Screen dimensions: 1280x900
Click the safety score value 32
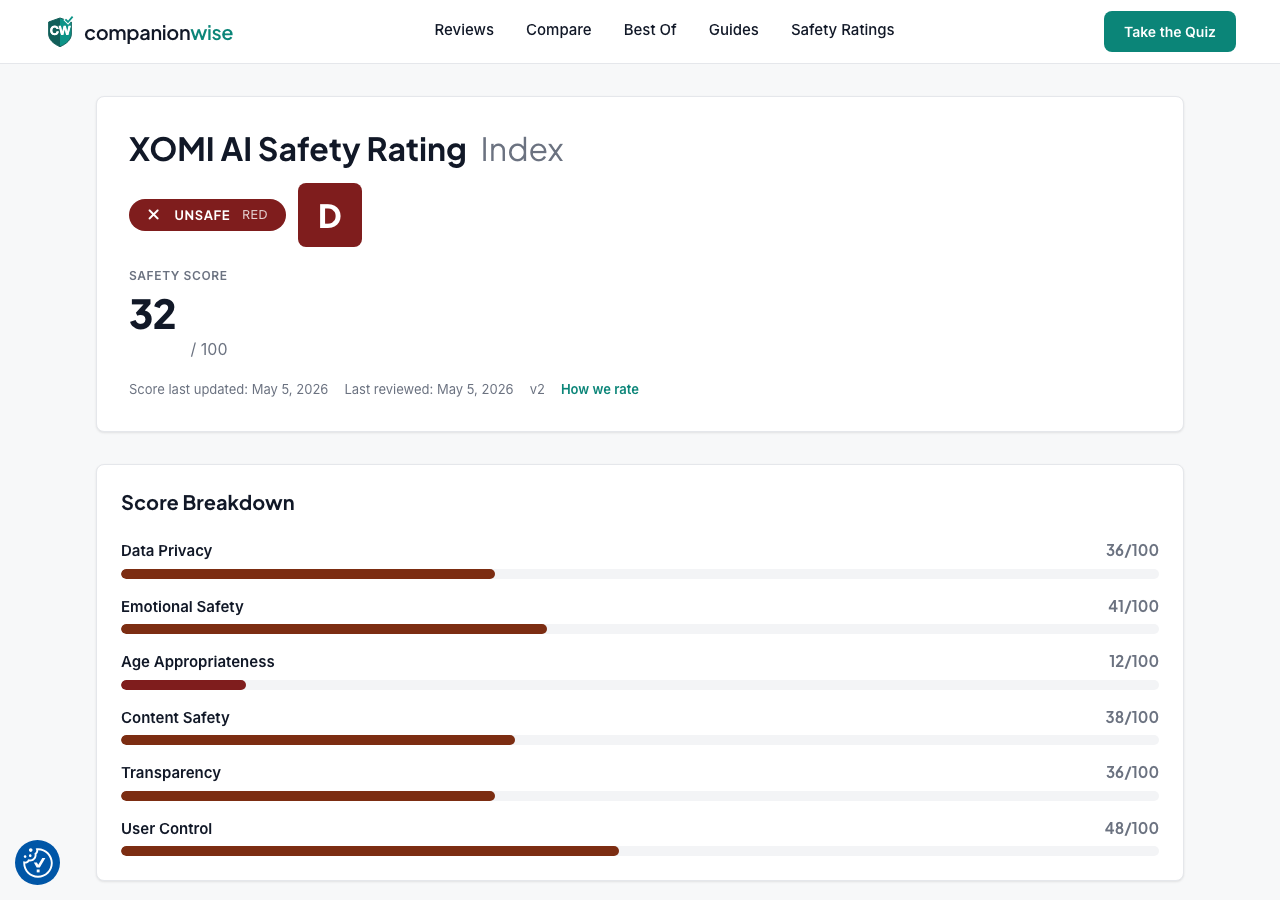tap(153, 315)
